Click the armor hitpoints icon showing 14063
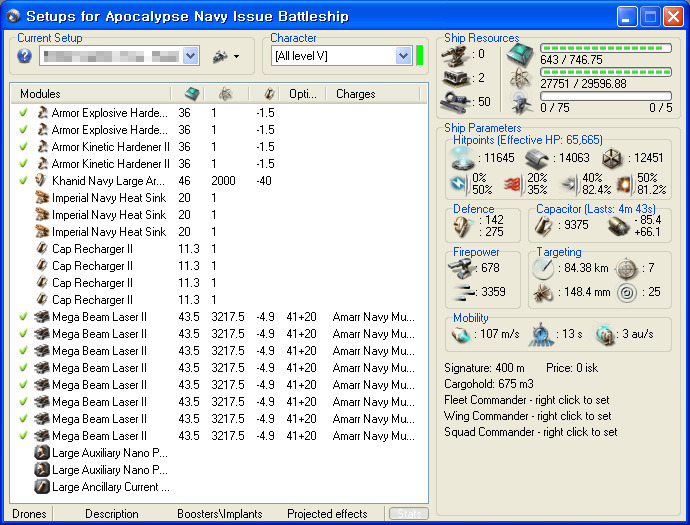This screenshot has height=525, width=690. (537, 159)
